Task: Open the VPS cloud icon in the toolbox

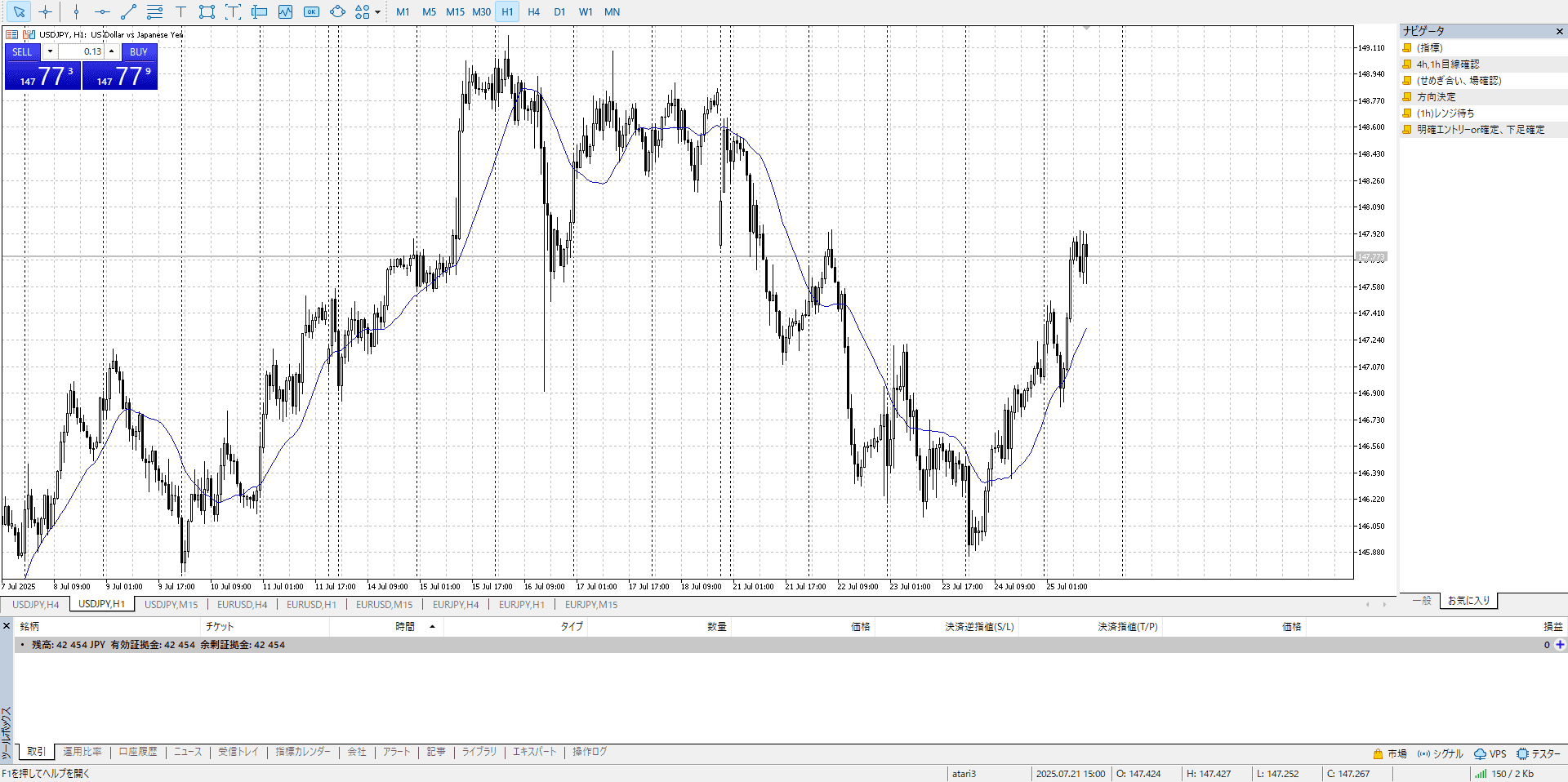Action: [1480, 753]
